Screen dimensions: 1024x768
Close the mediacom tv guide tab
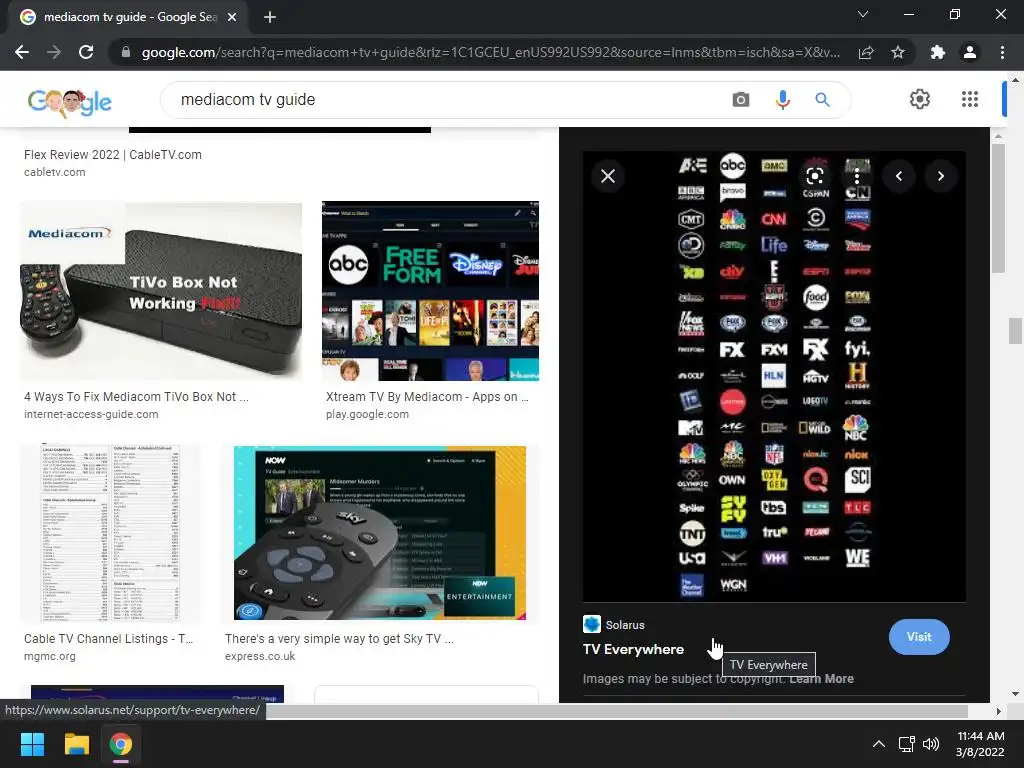[232, 17]
